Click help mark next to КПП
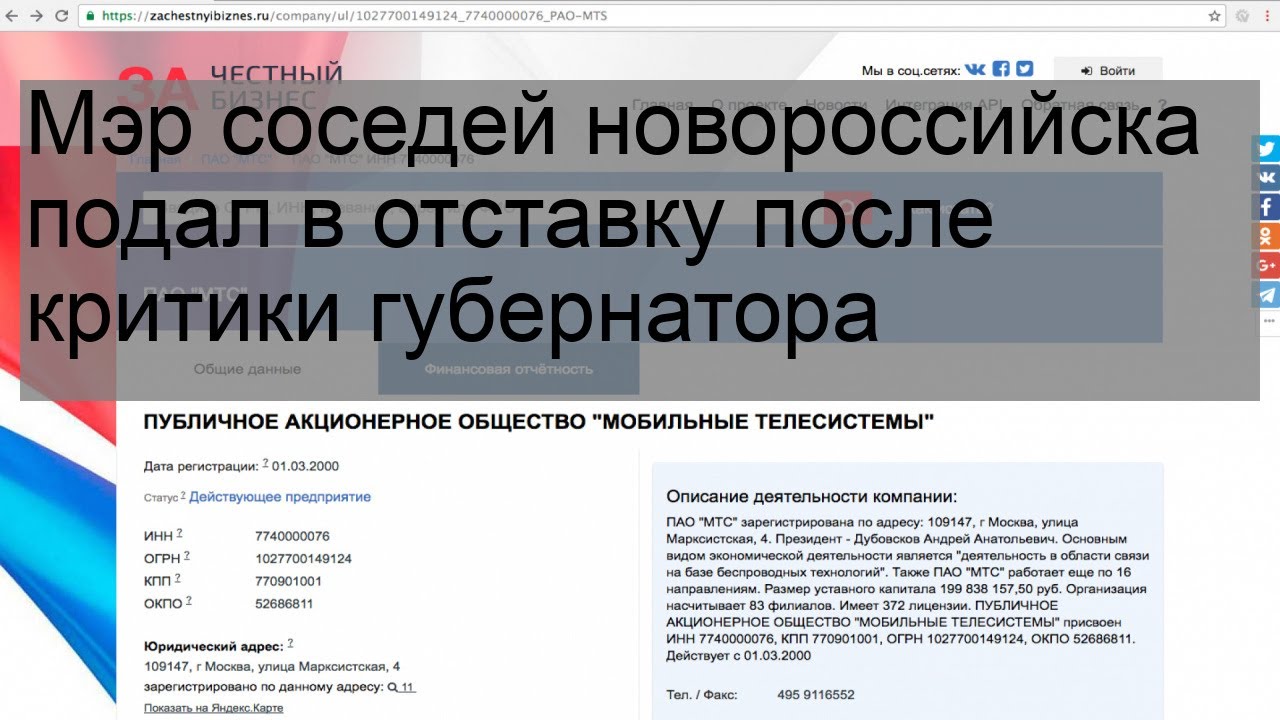 click(x=178, y=578)
